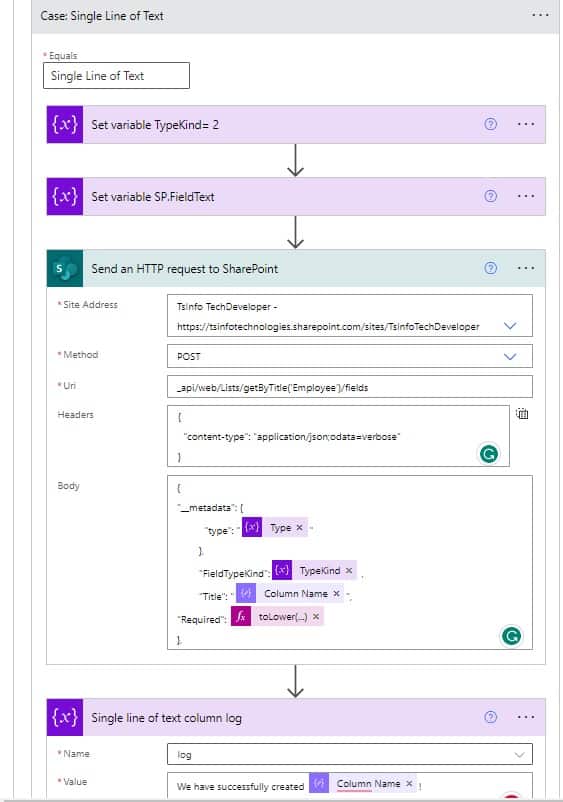Remove the toLower(...) expression token
The image size is (563, 802).
(x=316, y=617)
